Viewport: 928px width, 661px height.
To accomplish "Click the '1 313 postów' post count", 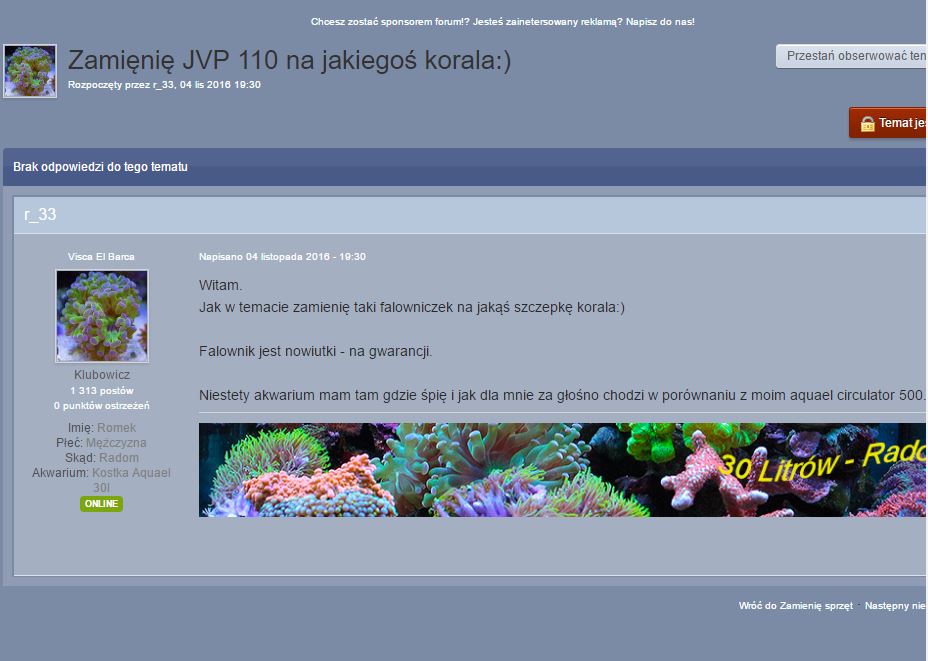I will coord(101,391).
